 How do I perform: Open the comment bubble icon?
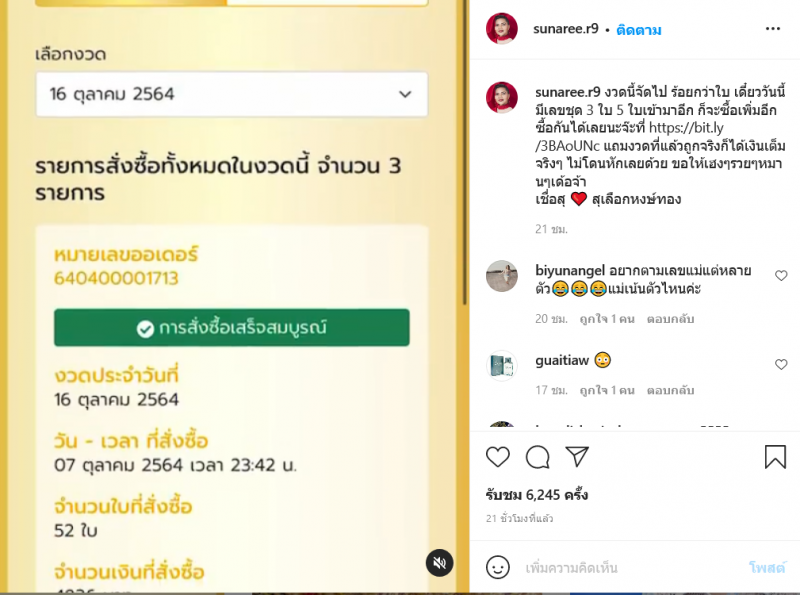(537, 457)
